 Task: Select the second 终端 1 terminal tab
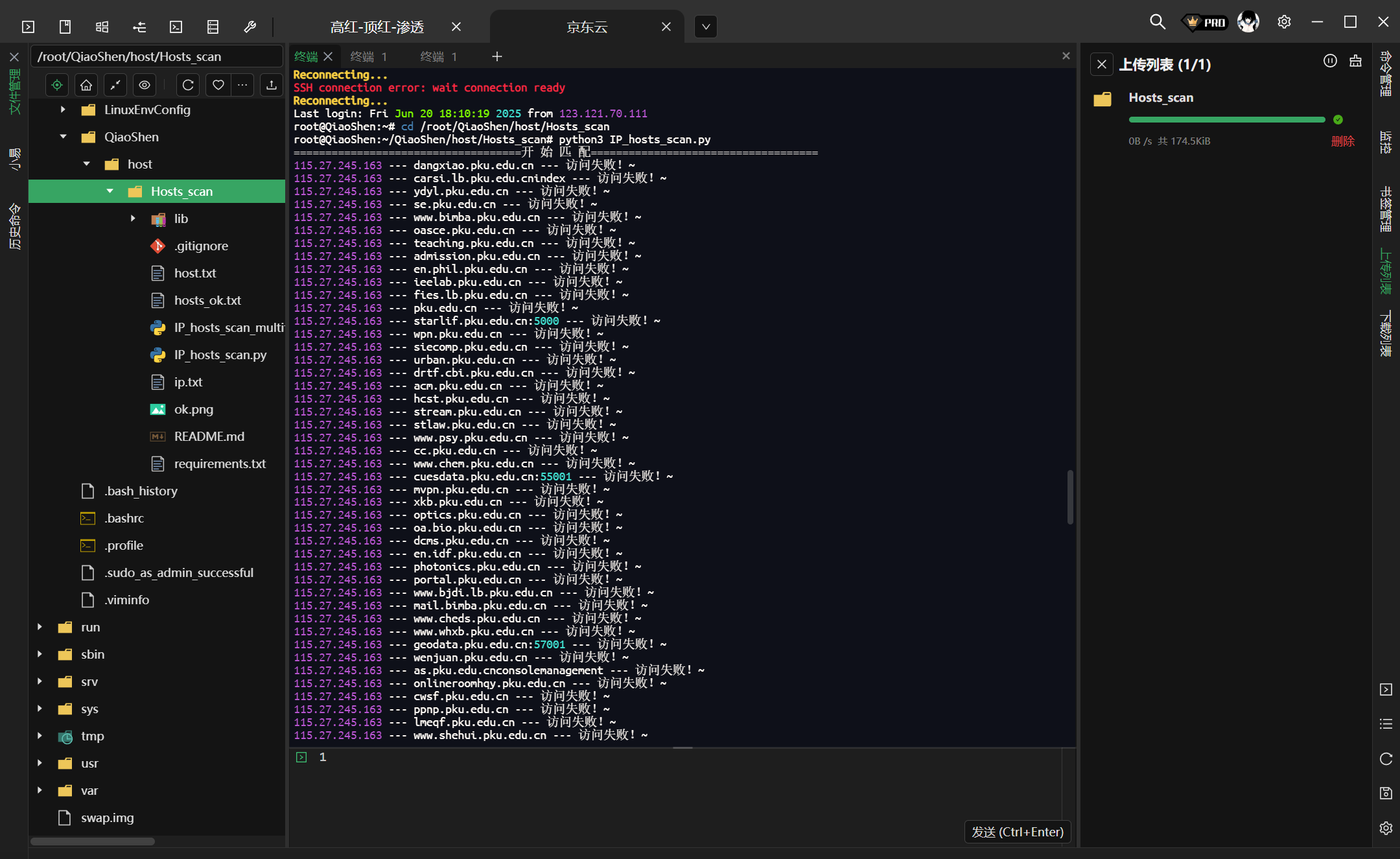click(438, 57)
